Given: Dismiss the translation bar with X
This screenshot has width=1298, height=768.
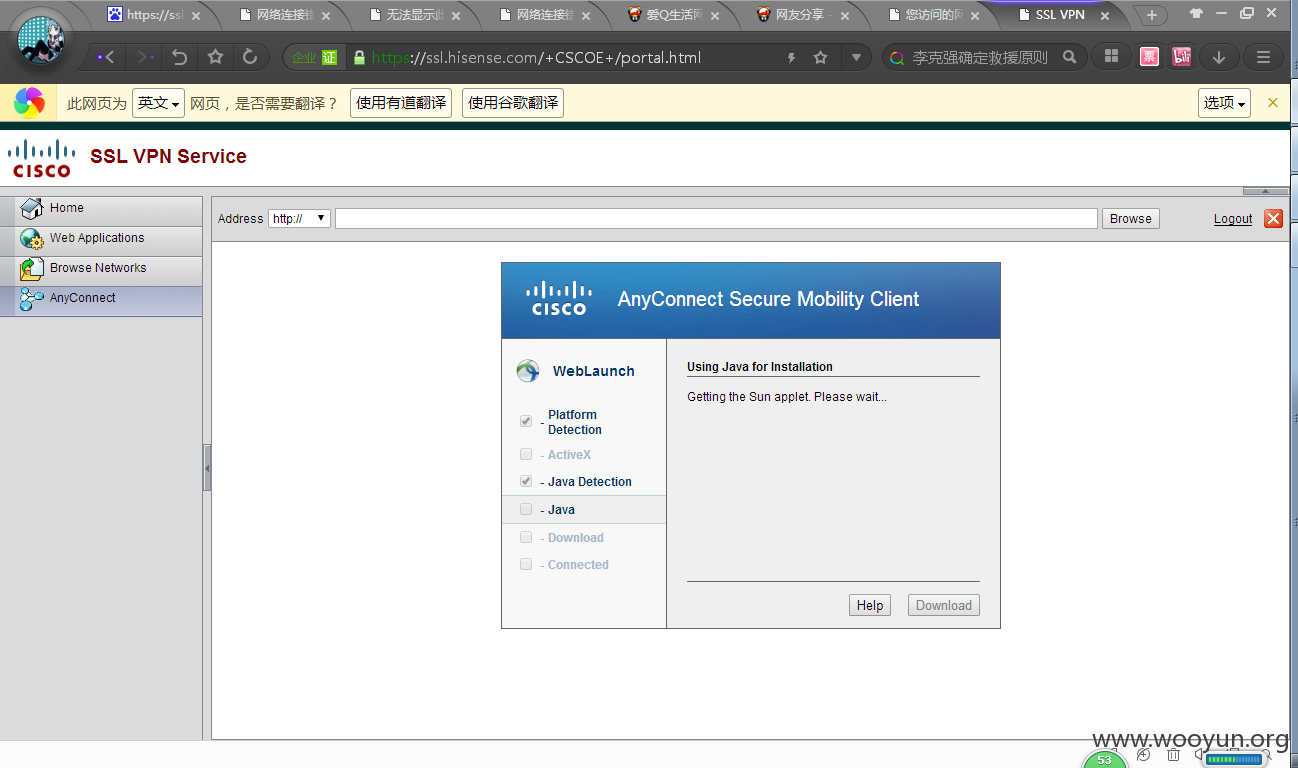Looking at the screenshot, I should point(1273,103).
